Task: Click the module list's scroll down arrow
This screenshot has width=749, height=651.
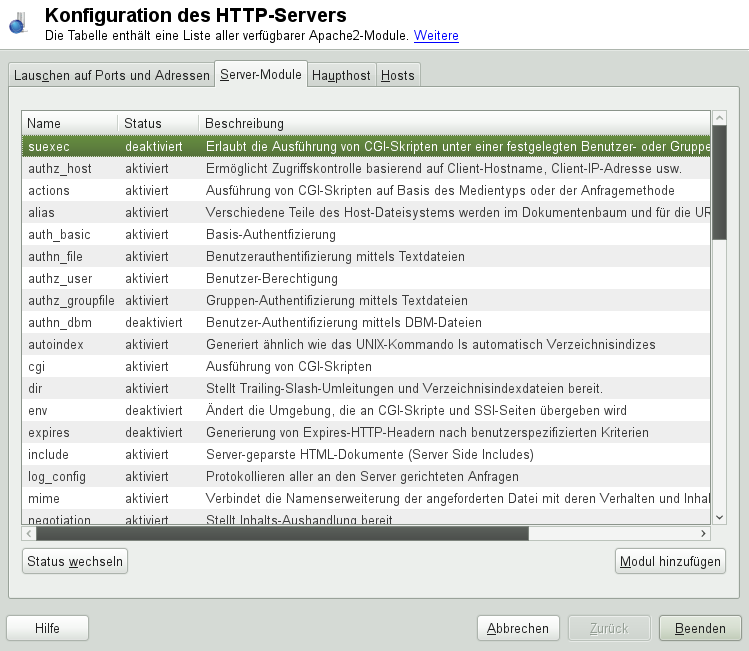Action: pos(719,517)
